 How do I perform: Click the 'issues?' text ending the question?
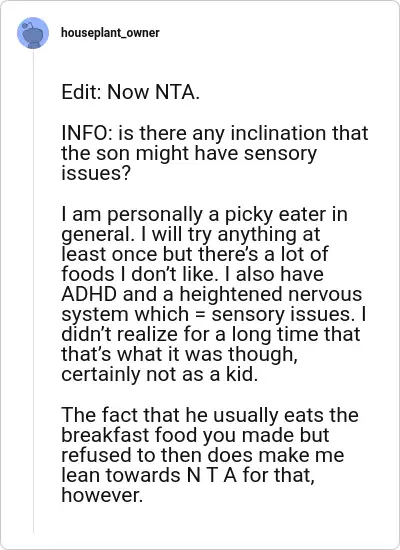[x=96, y=173]
